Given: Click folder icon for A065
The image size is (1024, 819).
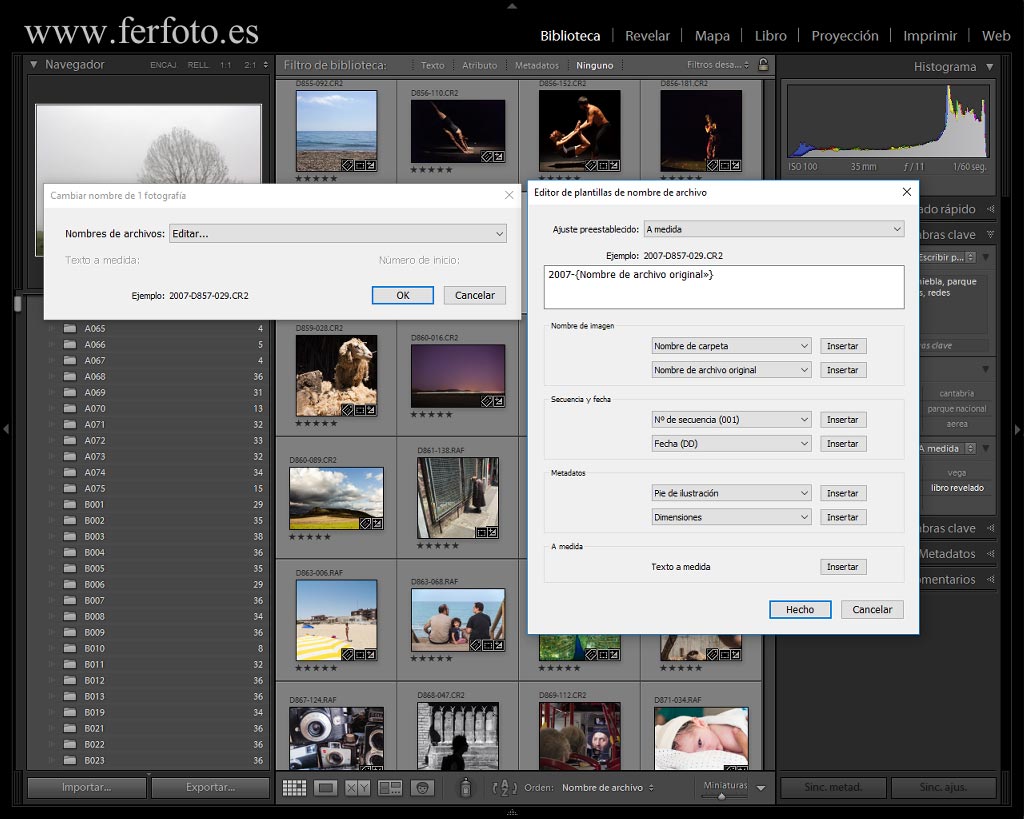Looking at the screenshot, I should [70, 328].
